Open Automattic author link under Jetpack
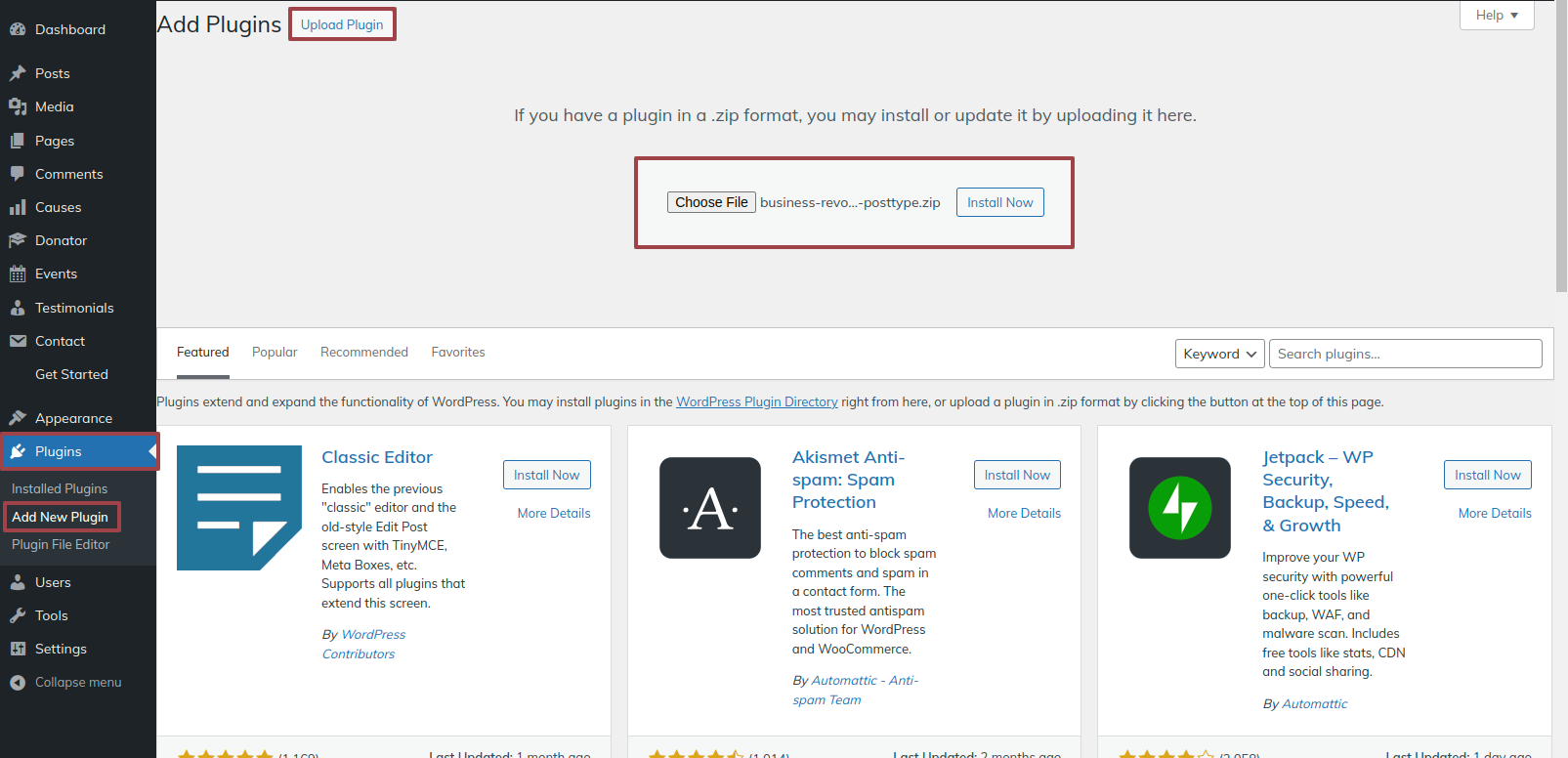 pyautogui.click(x=1314, y=703)
